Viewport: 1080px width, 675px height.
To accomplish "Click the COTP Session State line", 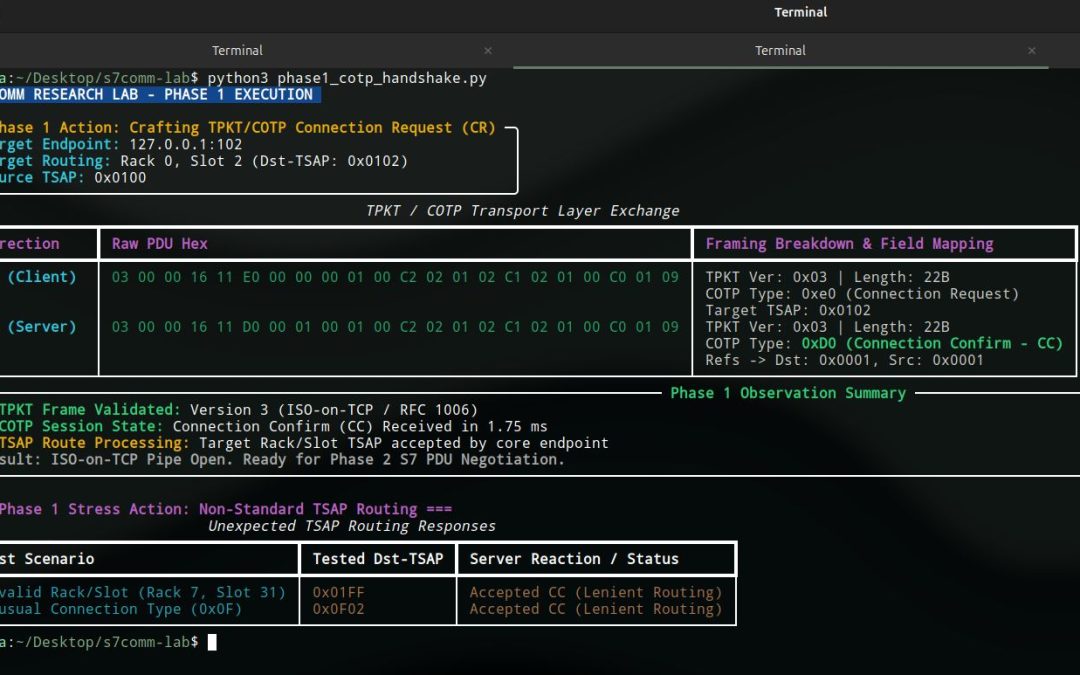I will (x=273, y=426).
